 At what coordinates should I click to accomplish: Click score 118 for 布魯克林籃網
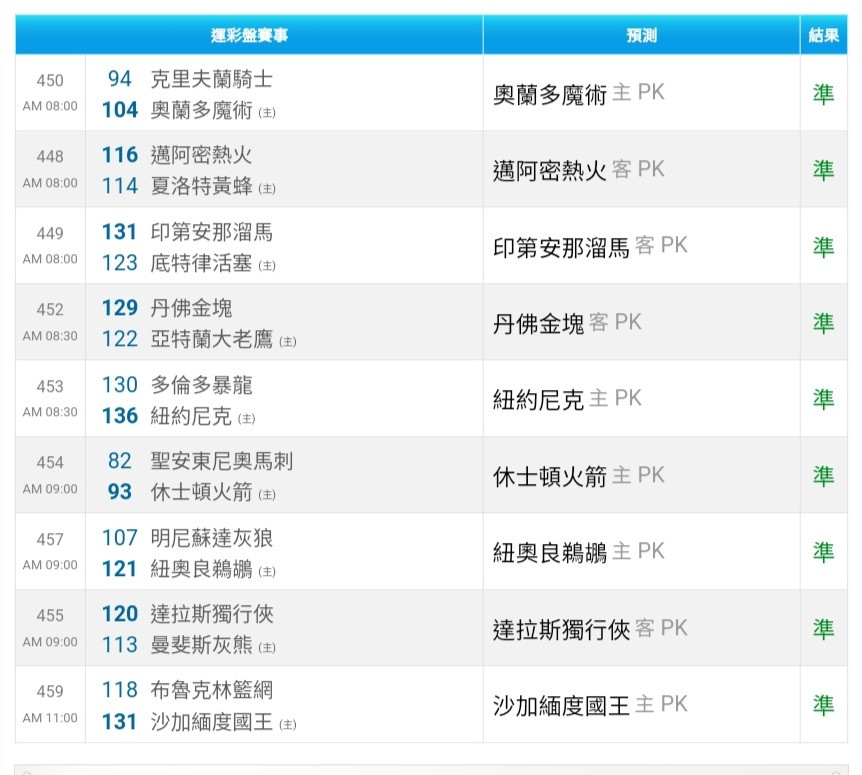coord(120,690)
